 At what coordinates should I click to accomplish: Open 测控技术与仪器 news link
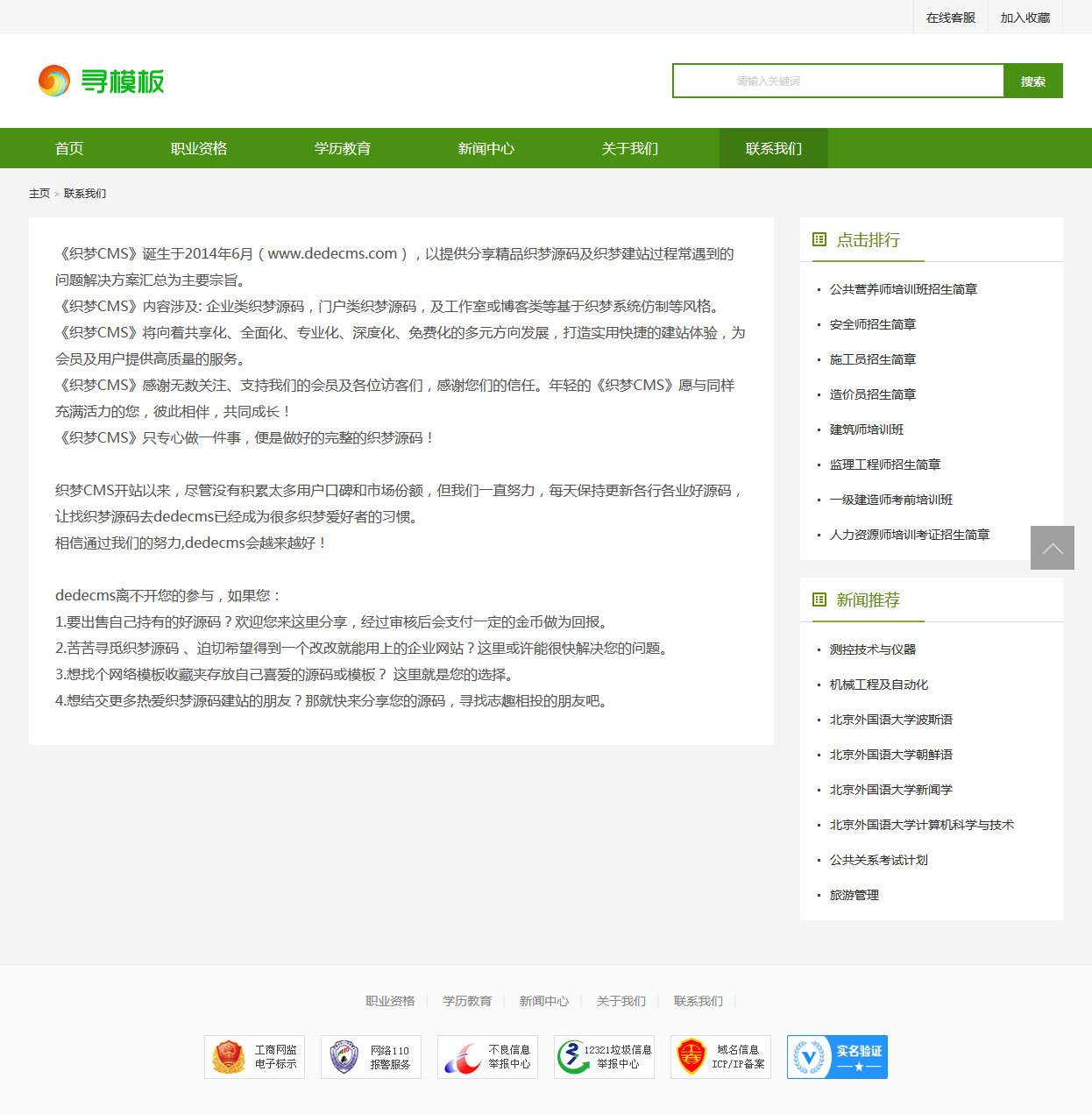click(873, 649)
